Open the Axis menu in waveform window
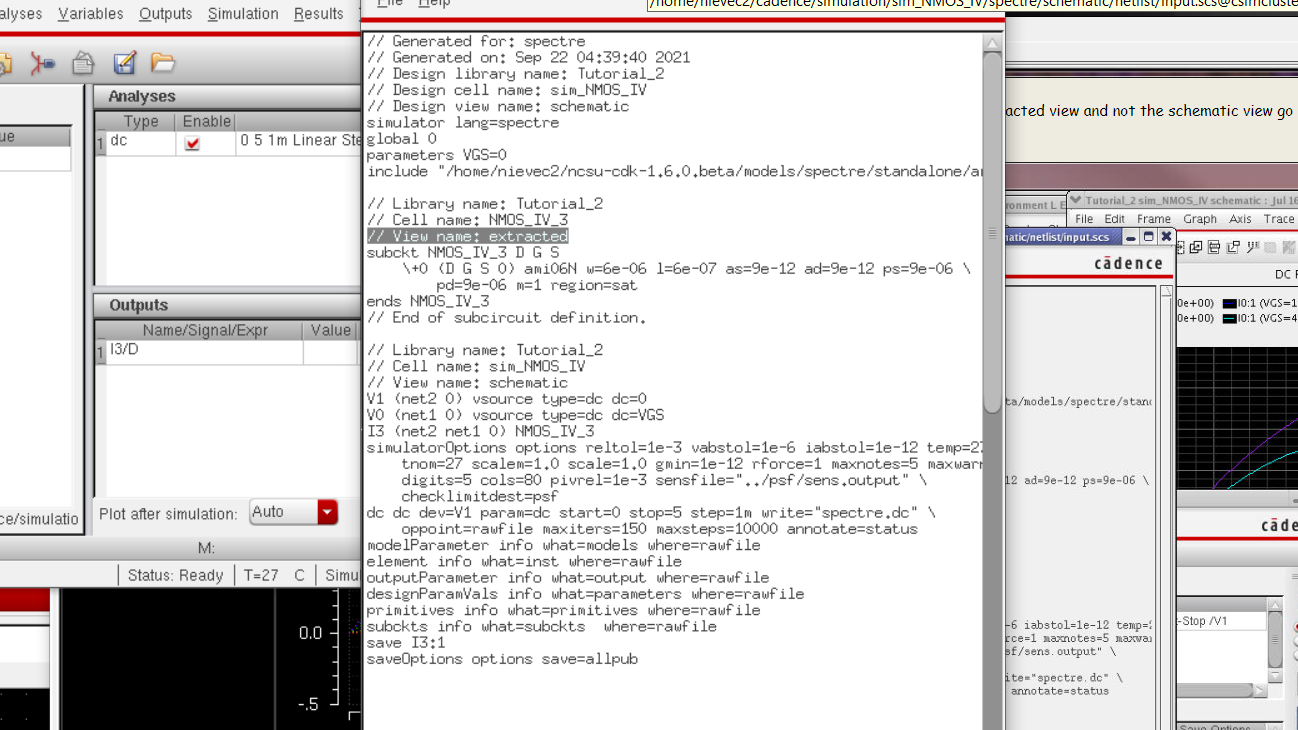Viewport: 1298px width, 730px height. 1240,219
